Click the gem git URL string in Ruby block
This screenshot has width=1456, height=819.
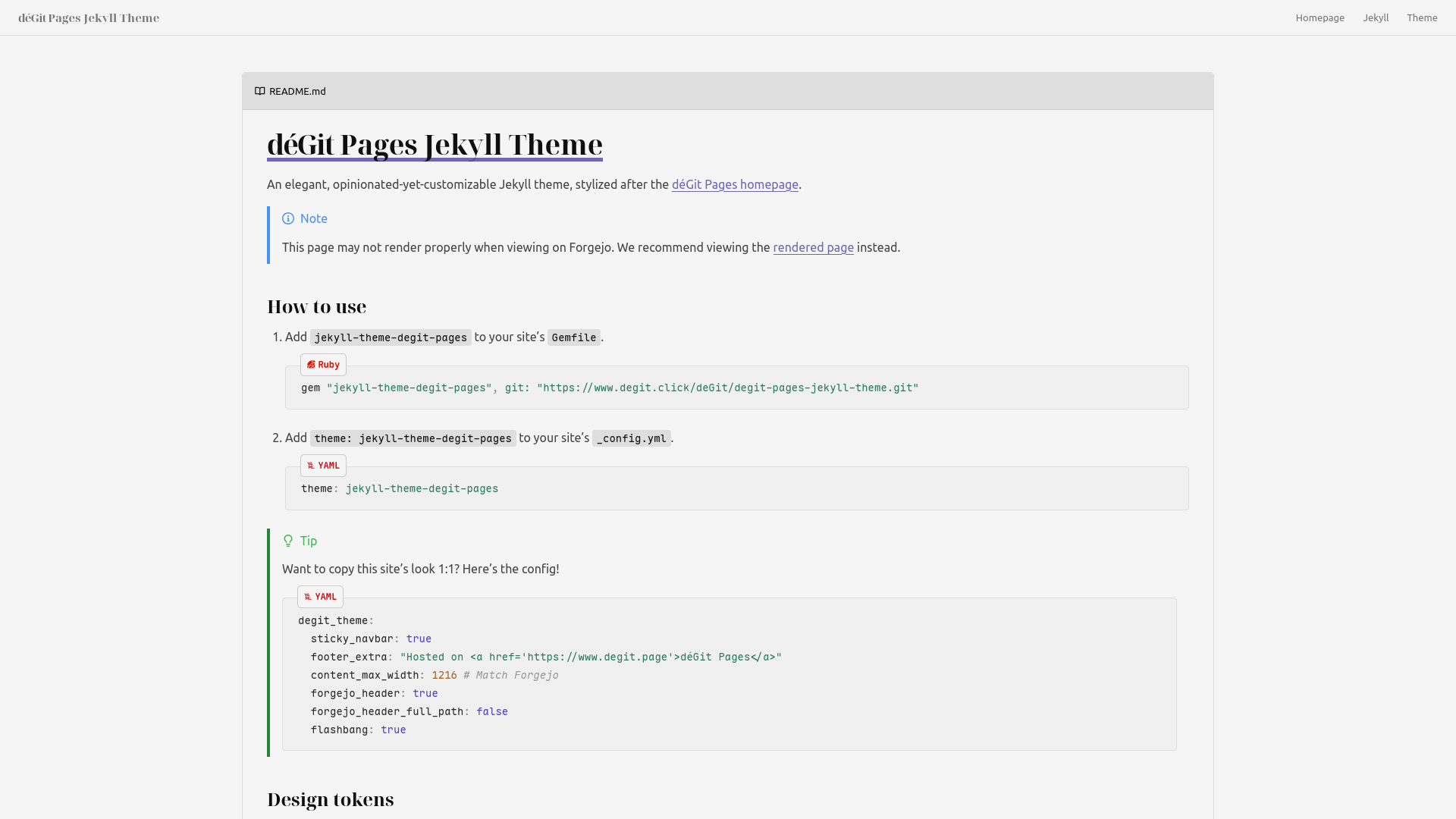coord(727,388)
